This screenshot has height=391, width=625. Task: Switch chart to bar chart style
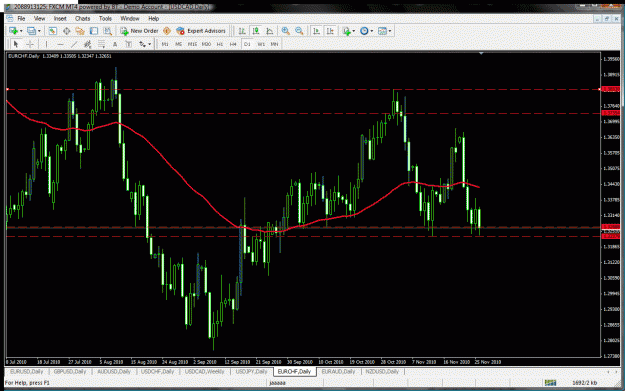[242, 31]
